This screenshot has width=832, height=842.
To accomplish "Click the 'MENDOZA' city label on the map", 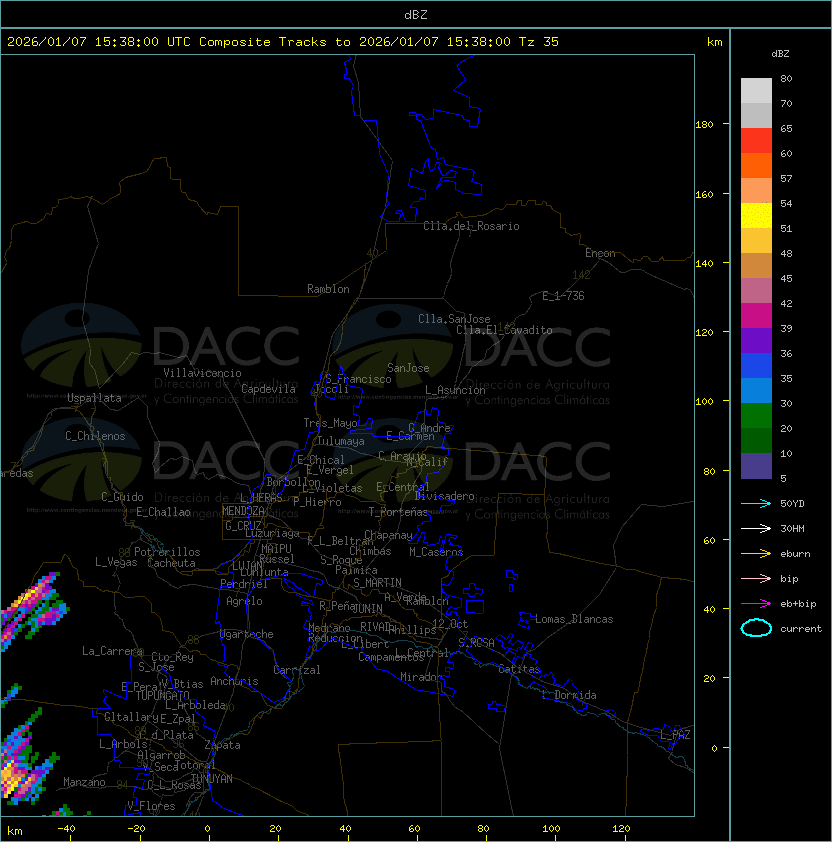I will [243, 511].
